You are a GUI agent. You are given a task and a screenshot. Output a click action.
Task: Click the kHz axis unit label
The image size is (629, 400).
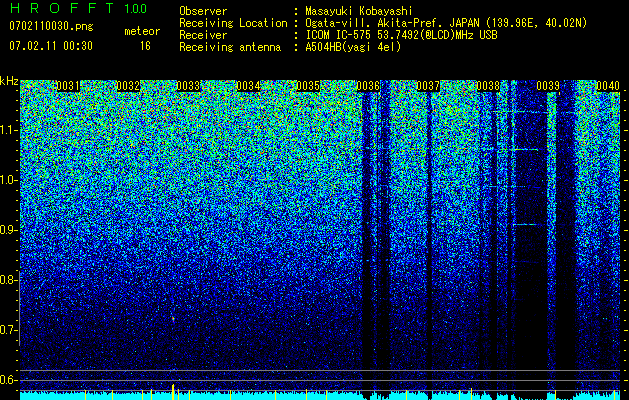click(9, 81)
